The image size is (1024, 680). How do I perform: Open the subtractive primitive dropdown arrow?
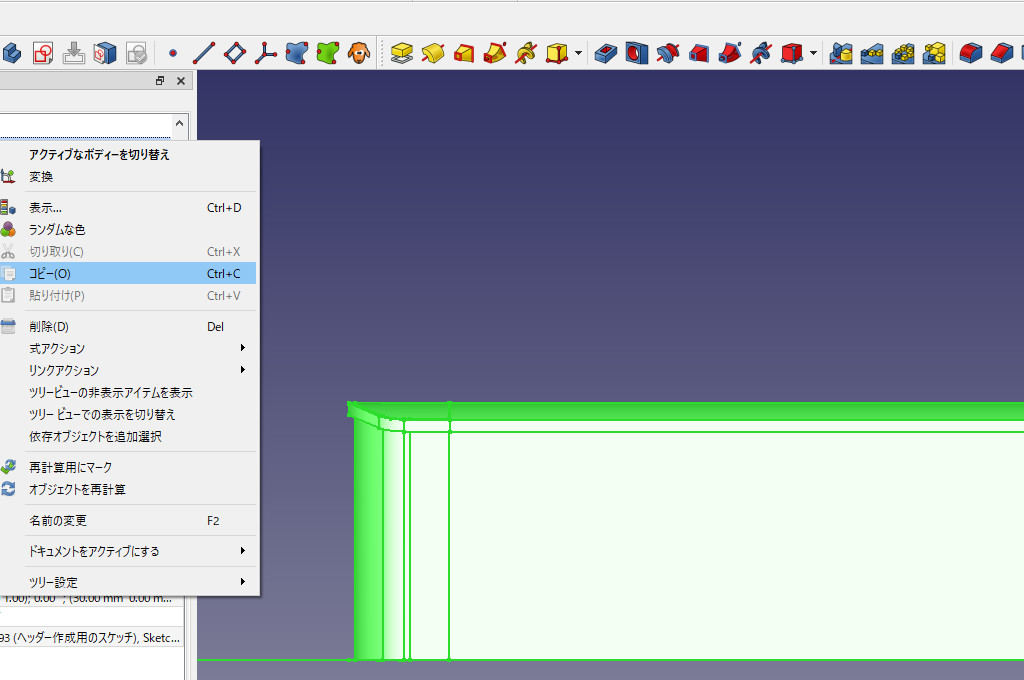coord(813,52)
